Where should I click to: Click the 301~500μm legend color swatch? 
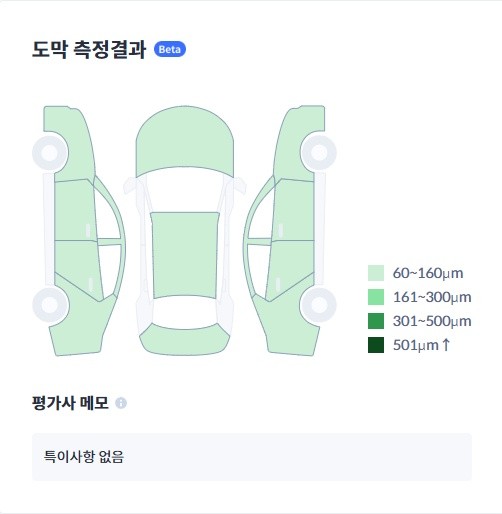(x=376, y=321)
